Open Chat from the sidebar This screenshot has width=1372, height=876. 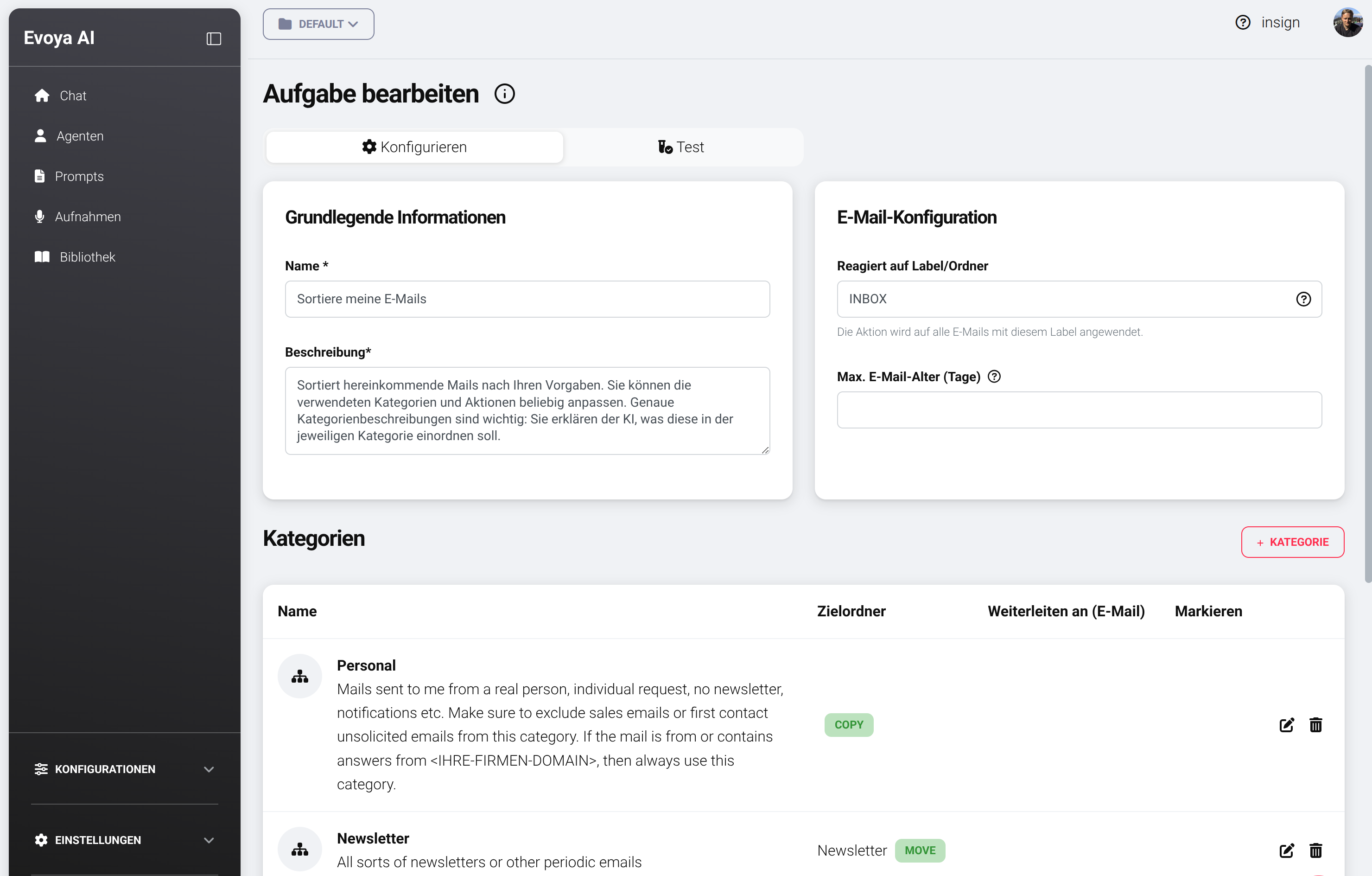pos(72,95)
